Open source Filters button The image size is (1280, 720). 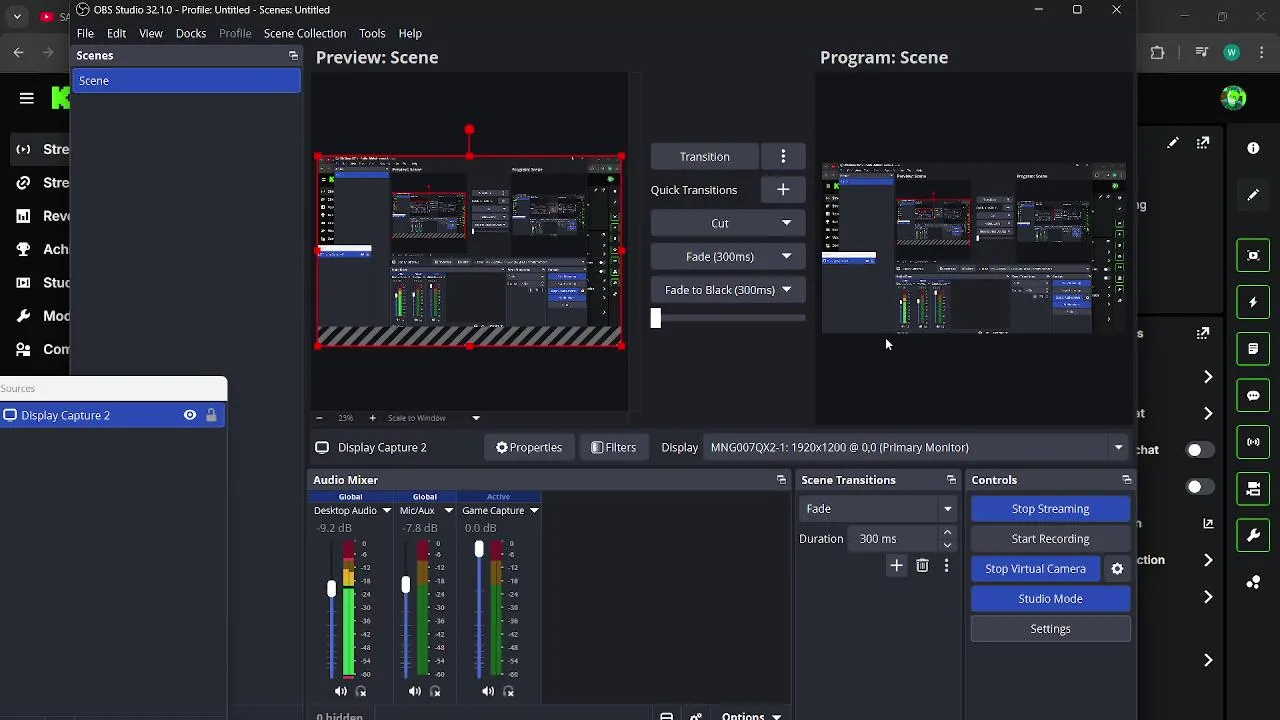point(613,448)
